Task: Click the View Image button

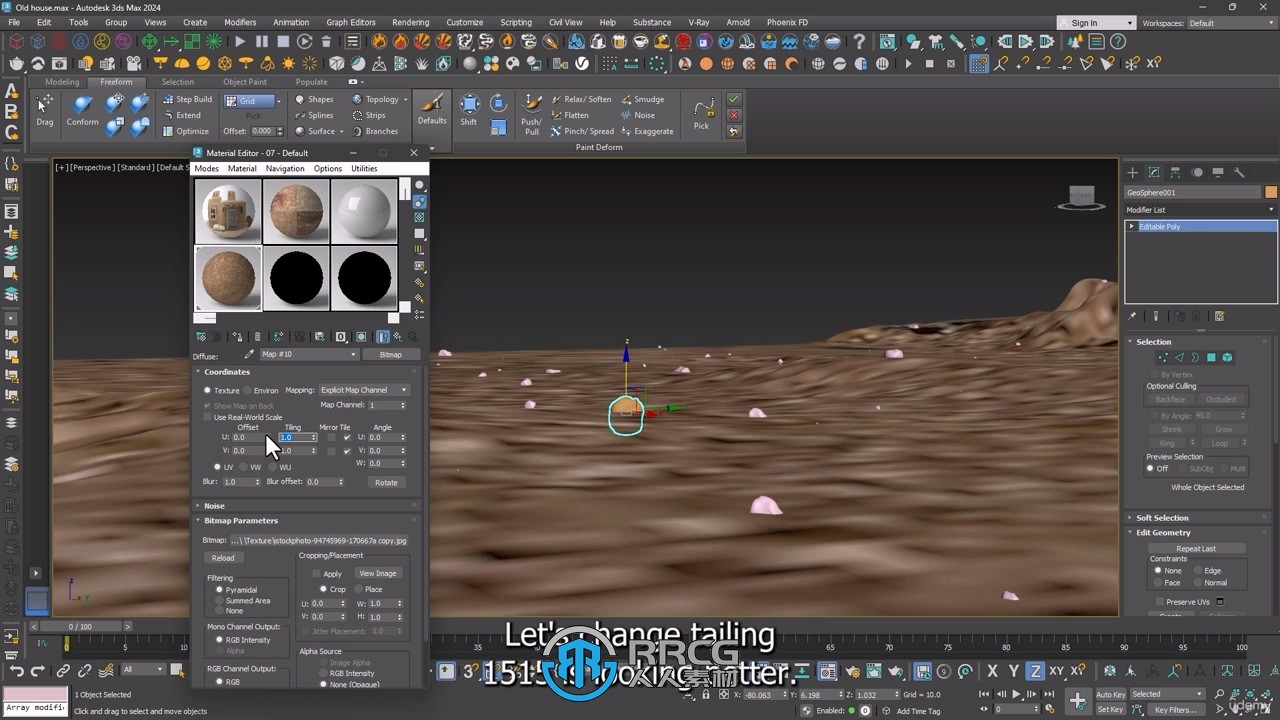Action: click(378, 574)
